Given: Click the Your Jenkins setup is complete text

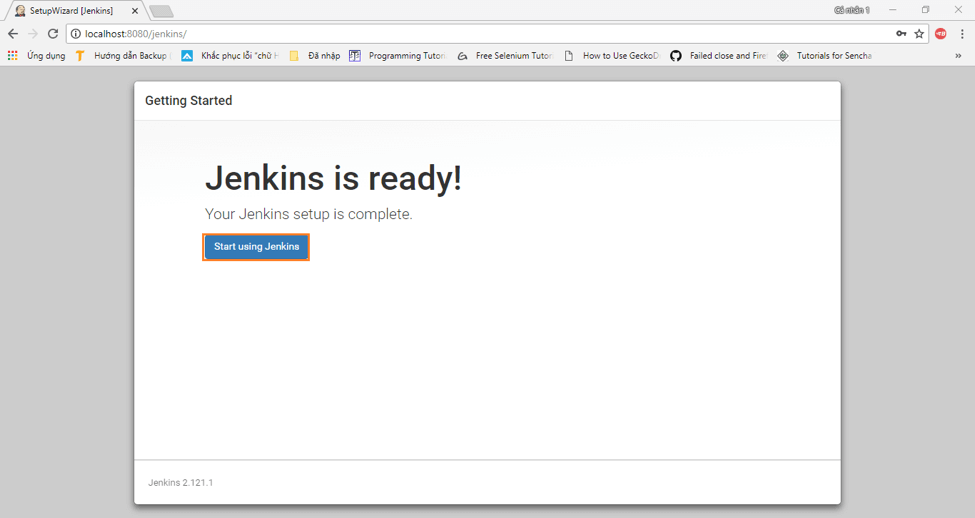Looking at the screenshot, I should pyautogui.click(x=308, y=214).
